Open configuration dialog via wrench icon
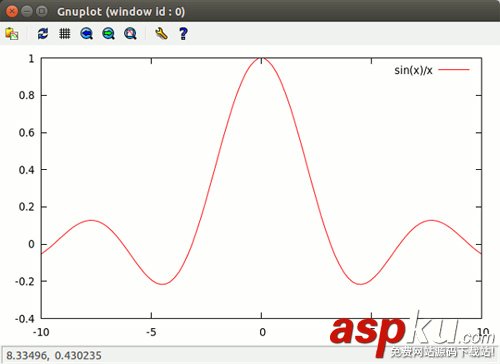This screenshot has width=500, height=364. click(161, 34)
